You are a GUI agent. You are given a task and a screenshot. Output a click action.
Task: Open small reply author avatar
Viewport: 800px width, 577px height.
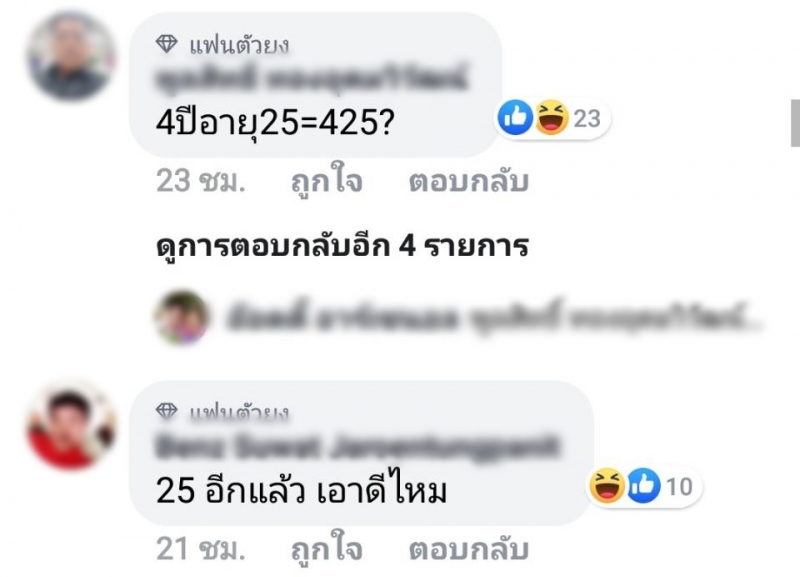182,317
